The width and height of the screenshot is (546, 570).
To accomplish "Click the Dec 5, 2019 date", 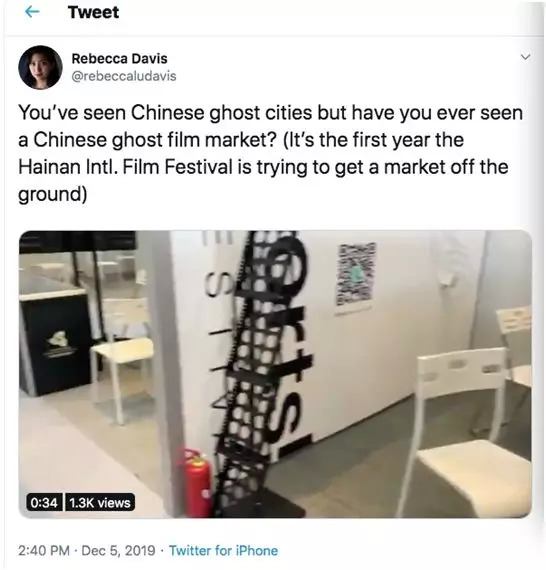I will (119, 550).
